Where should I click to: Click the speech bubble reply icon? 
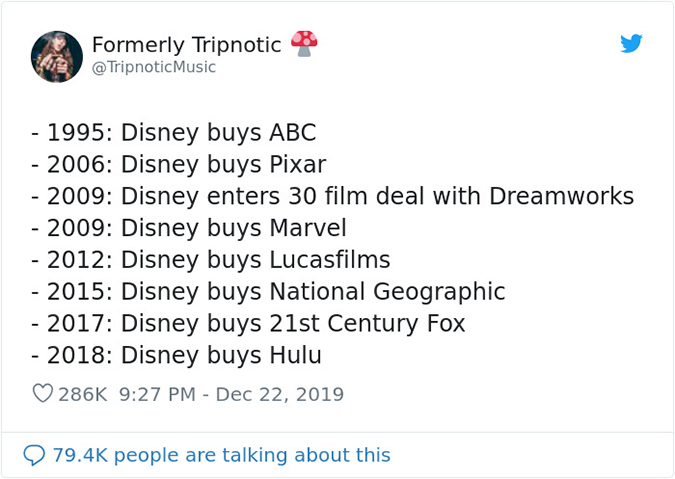[35, 455]
